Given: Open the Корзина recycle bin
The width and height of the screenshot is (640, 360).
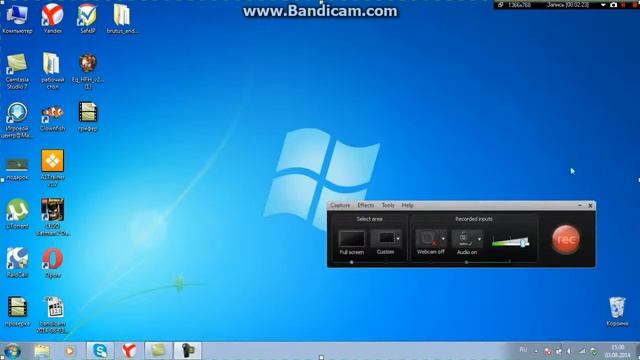Looking at the screenshot, I should [x=617, y=311].
